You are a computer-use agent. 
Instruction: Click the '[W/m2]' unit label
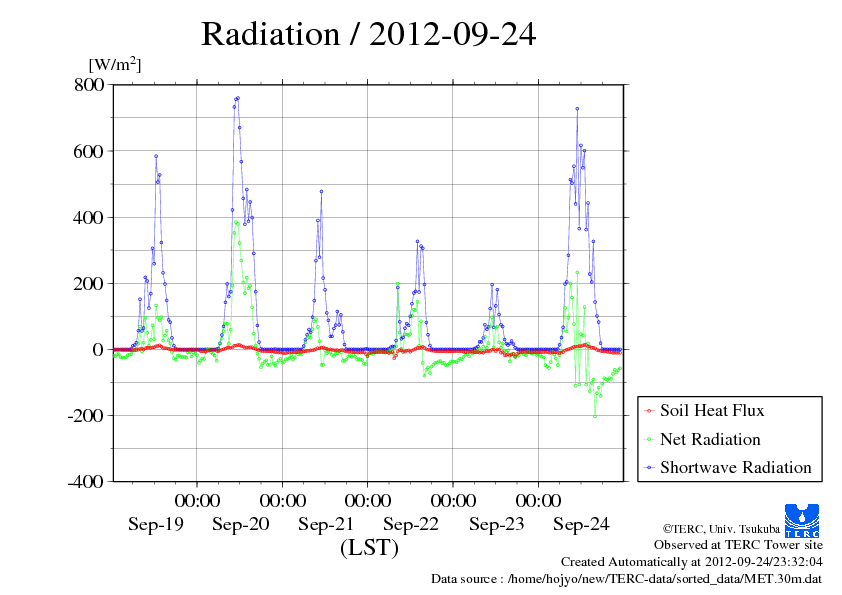115,64
